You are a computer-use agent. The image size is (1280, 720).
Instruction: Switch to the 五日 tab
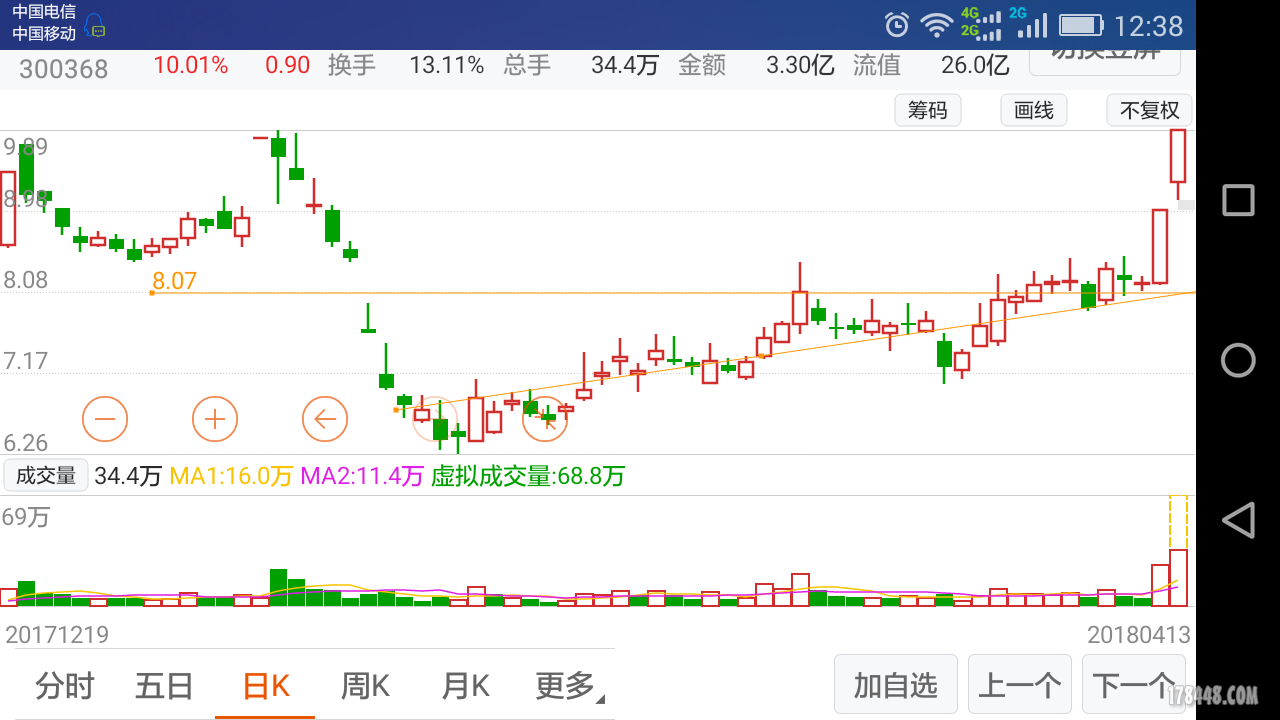(164, 686)
